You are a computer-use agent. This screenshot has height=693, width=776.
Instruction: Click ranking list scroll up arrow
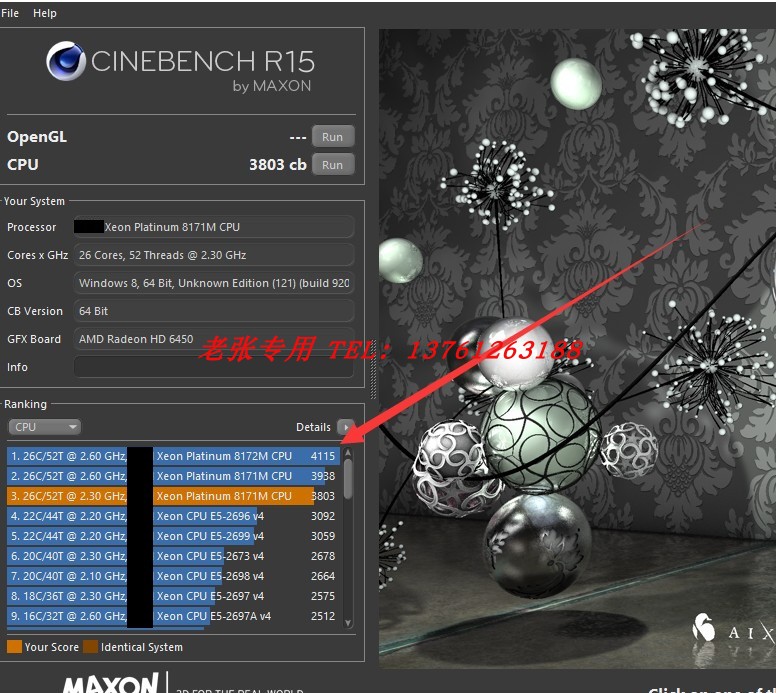348,452
